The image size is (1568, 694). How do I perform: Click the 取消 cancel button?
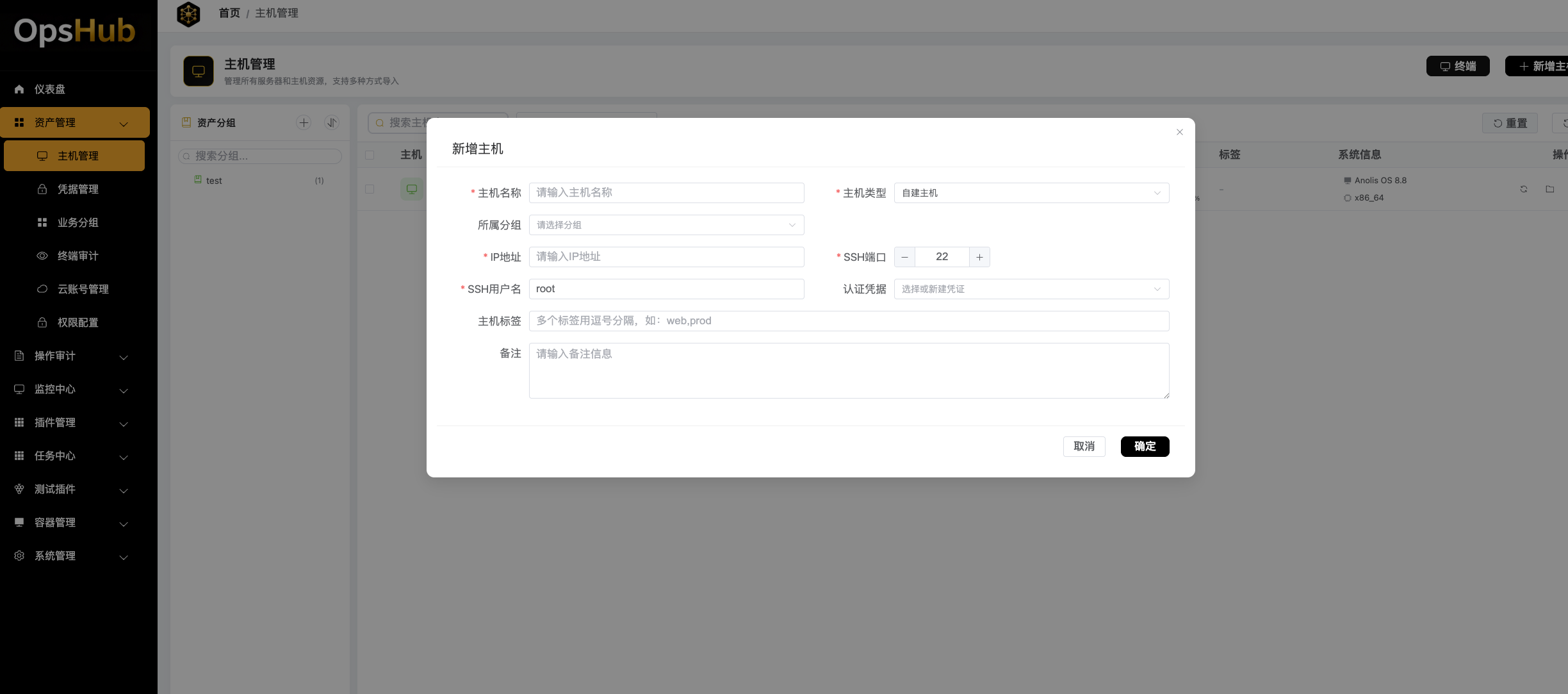point(1084,446)
